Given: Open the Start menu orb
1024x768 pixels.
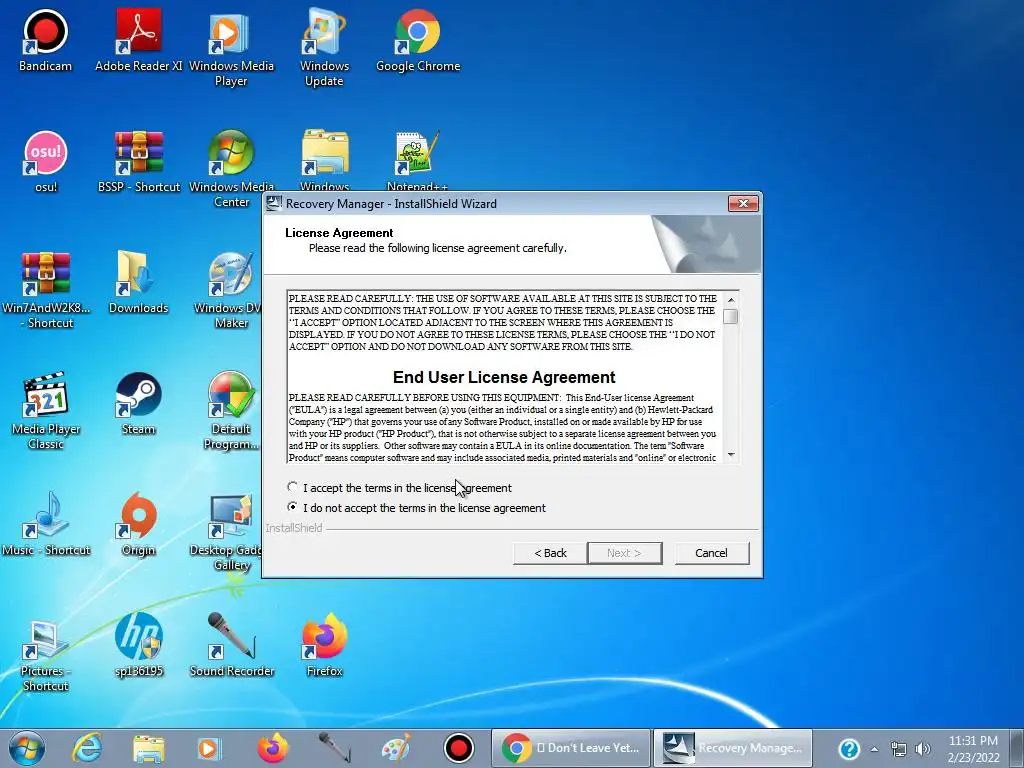Looking at the screenshot, I should click(x=27, y=748).
